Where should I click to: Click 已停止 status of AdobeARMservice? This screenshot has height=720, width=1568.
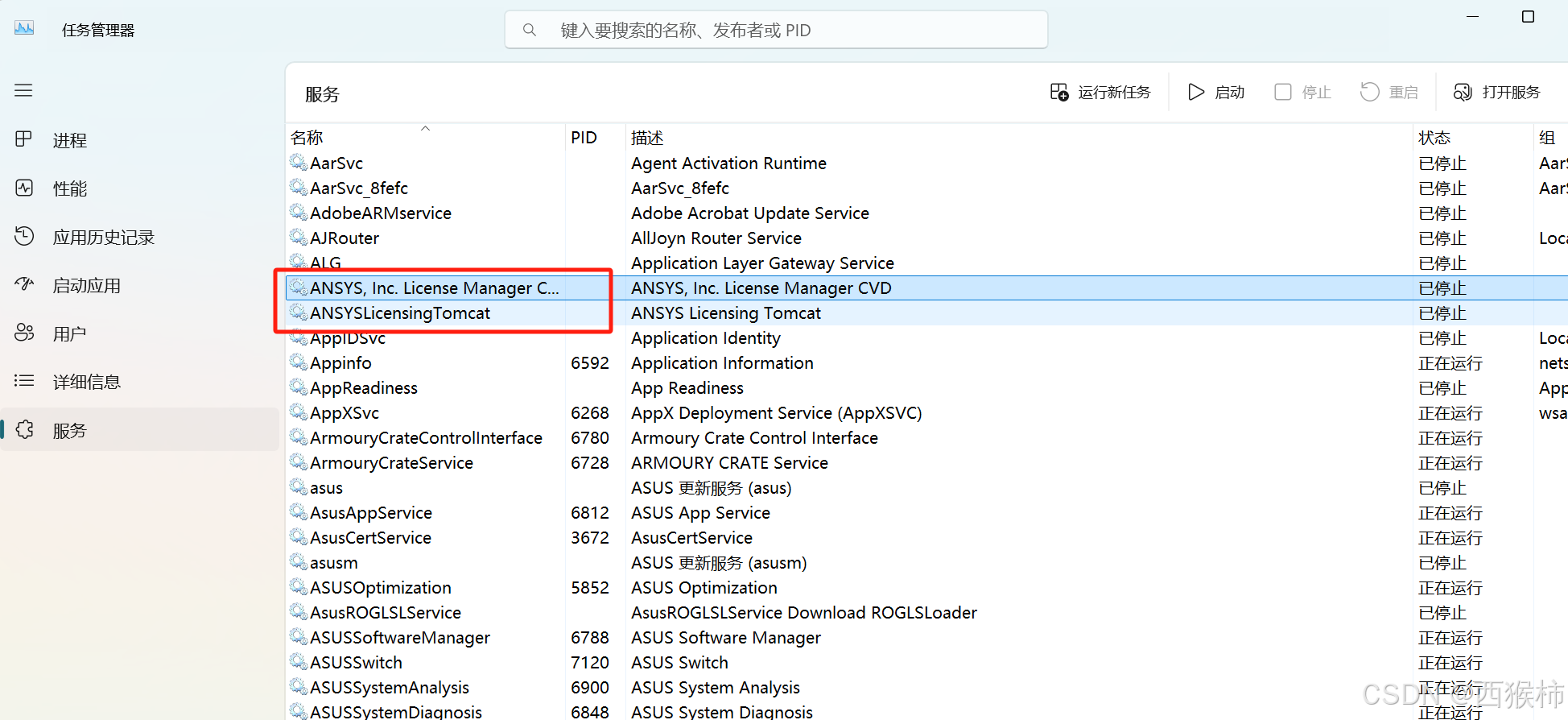pos(1442,213)
